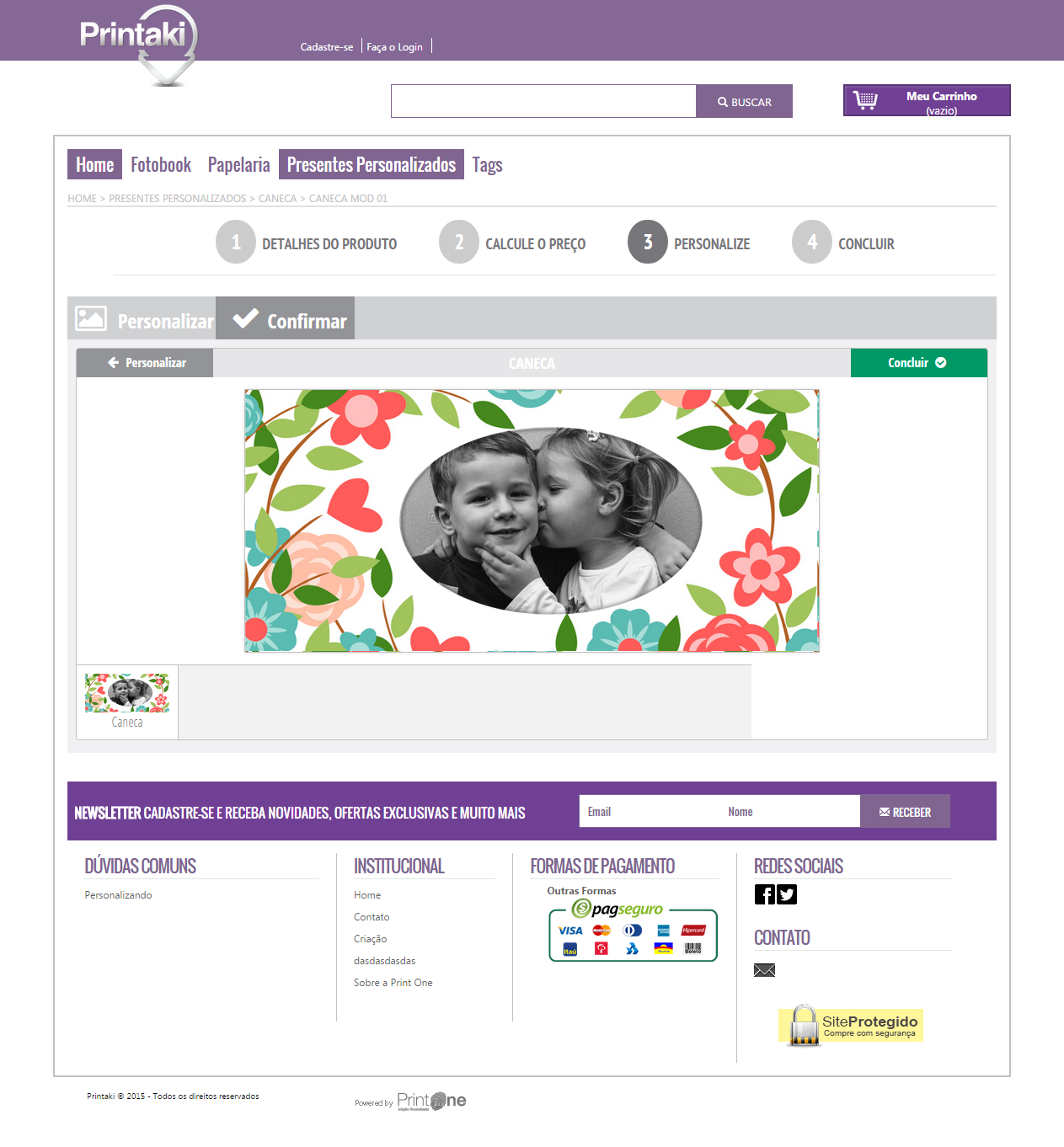Select the Caneca thumbnail preview
This screenshot has width=1064, height=1147.
tap(127, 702)
